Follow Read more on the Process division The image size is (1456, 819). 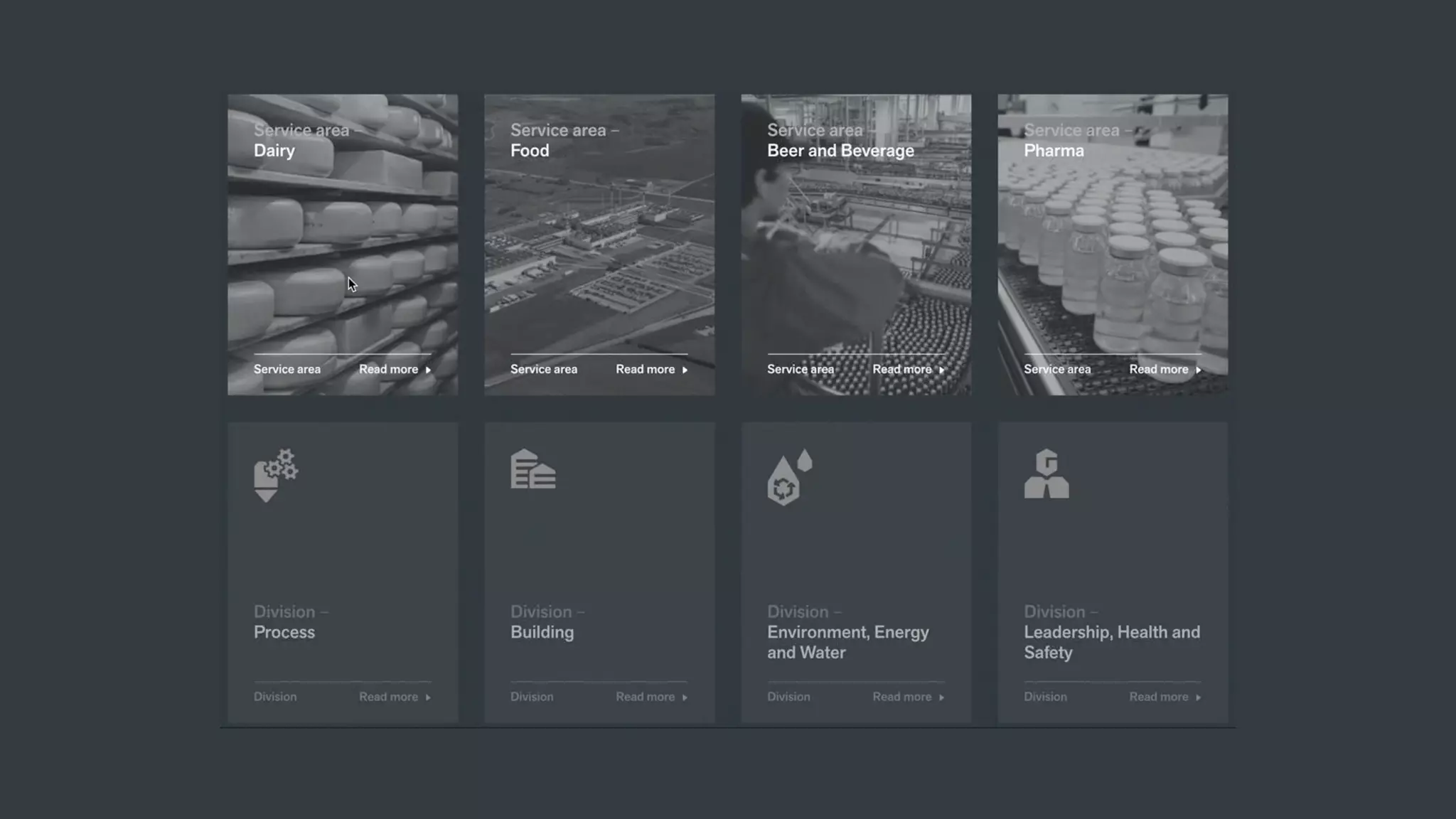tap(388, 697)
